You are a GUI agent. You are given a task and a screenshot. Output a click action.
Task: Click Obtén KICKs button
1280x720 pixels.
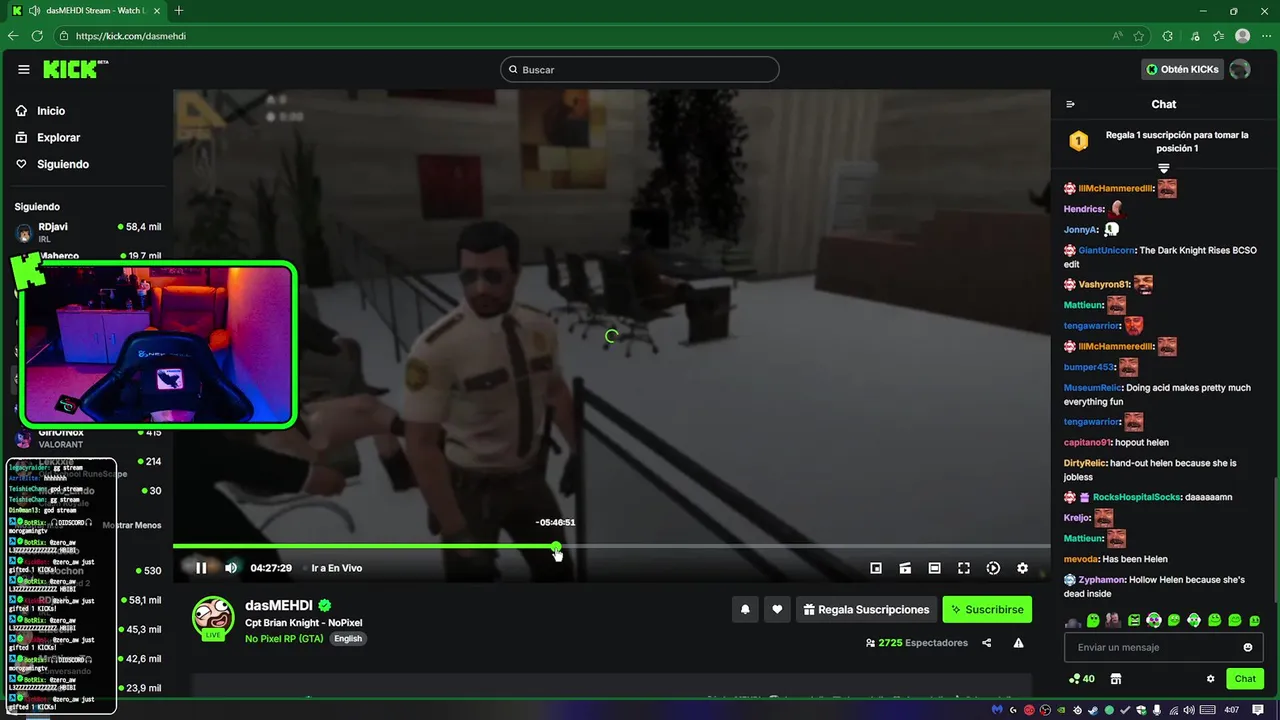coord(1183,69)
